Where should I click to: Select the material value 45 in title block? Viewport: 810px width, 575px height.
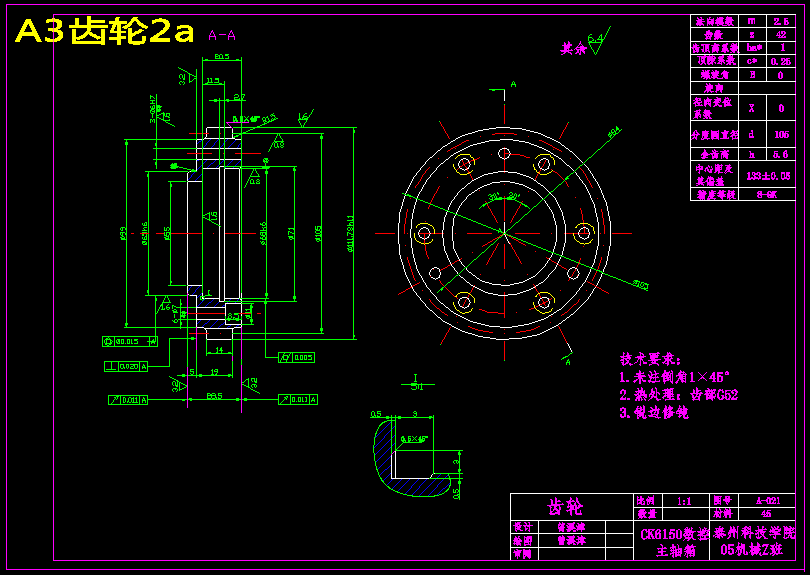[766, 514]
